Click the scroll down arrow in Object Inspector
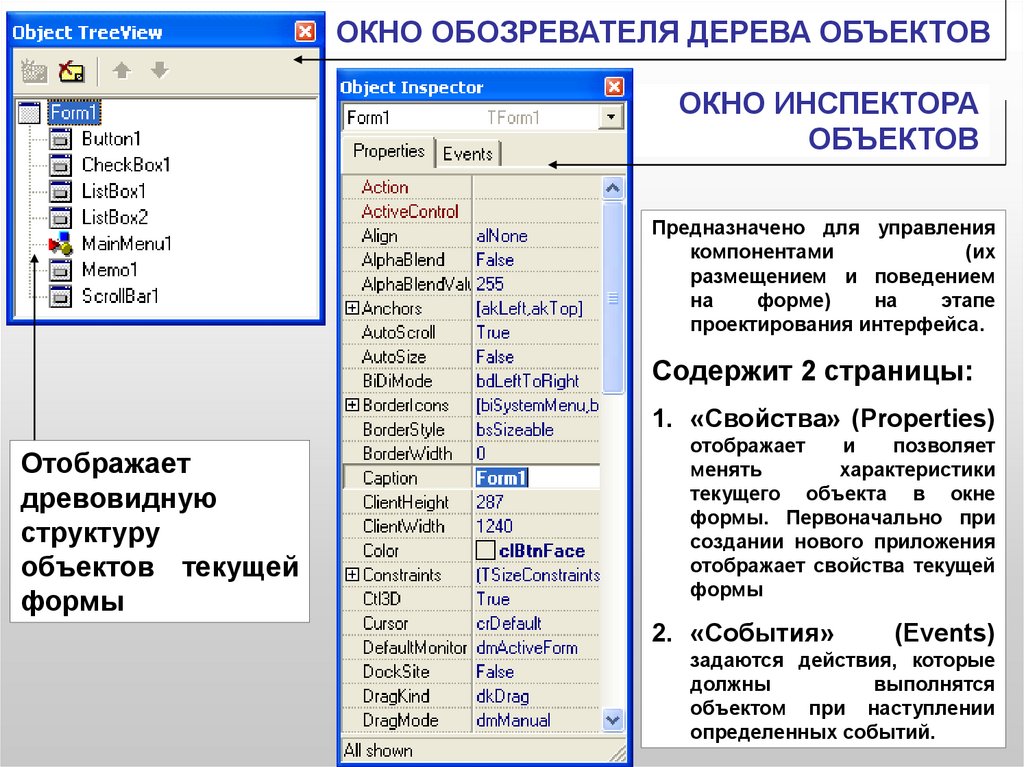Screen dimensions: 1024x767 pyautogui.click(x=613, y=719)
